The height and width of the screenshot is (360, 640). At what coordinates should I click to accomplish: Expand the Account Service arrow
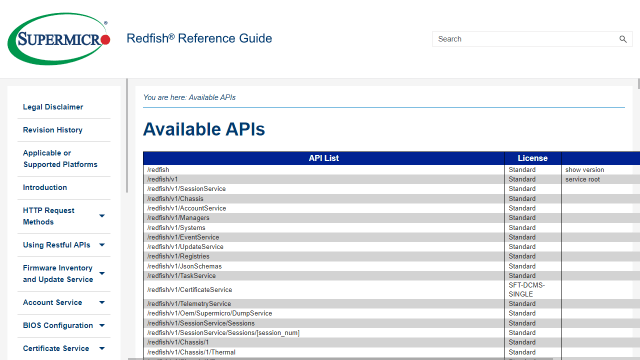(102, 302)
